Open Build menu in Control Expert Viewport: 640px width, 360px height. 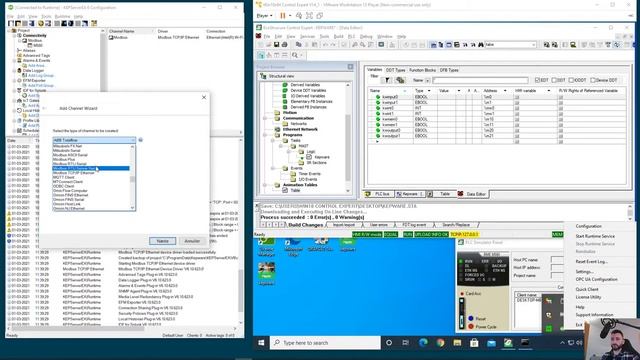point(339,36)
